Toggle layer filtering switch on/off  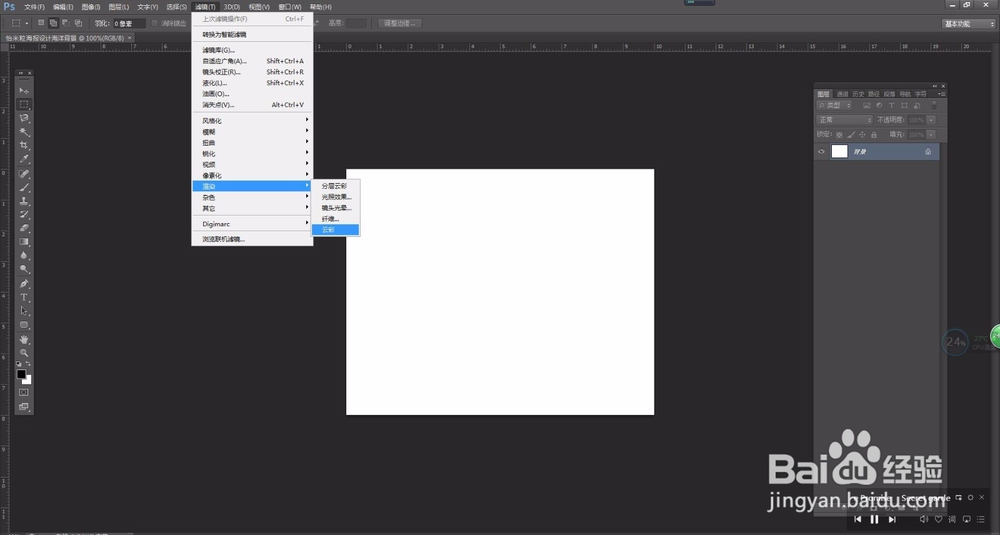point(934,105)
